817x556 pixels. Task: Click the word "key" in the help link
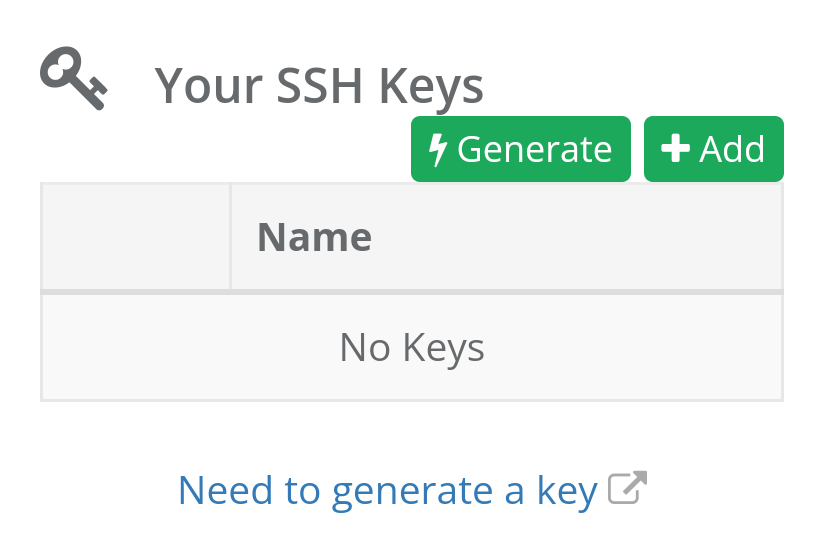tap(567, 490)
